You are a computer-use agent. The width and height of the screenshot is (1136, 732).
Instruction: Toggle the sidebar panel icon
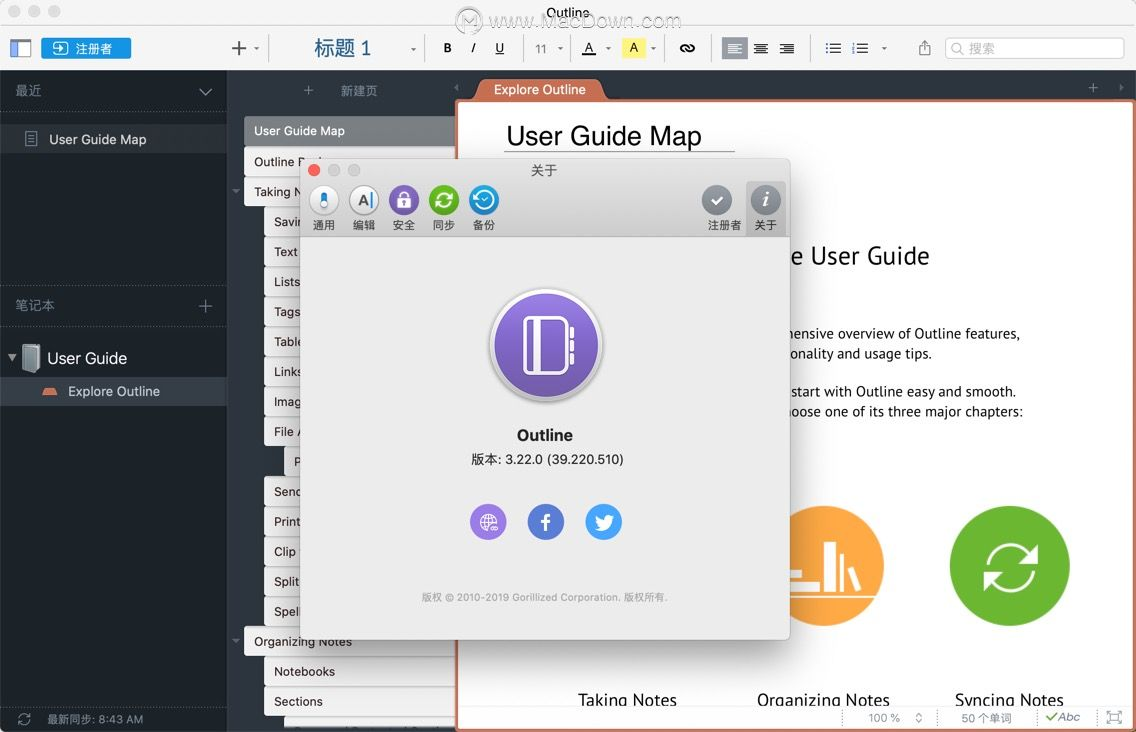20,49
